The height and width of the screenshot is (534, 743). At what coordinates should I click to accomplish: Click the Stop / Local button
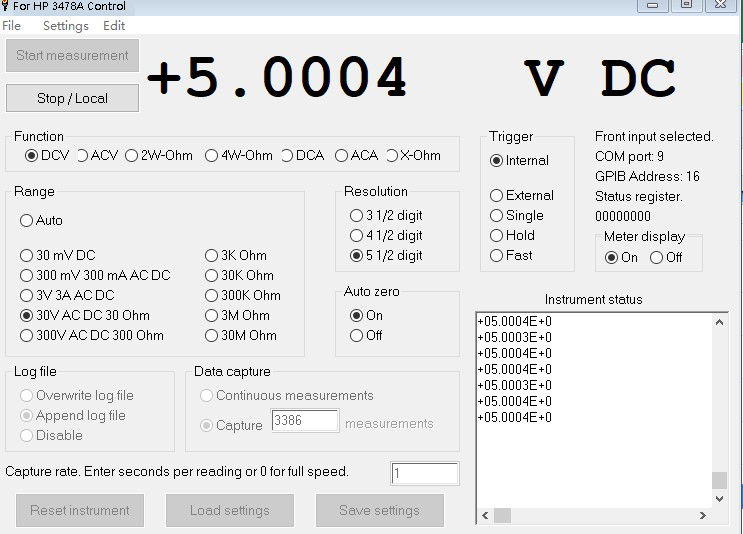tap(72, 98)
